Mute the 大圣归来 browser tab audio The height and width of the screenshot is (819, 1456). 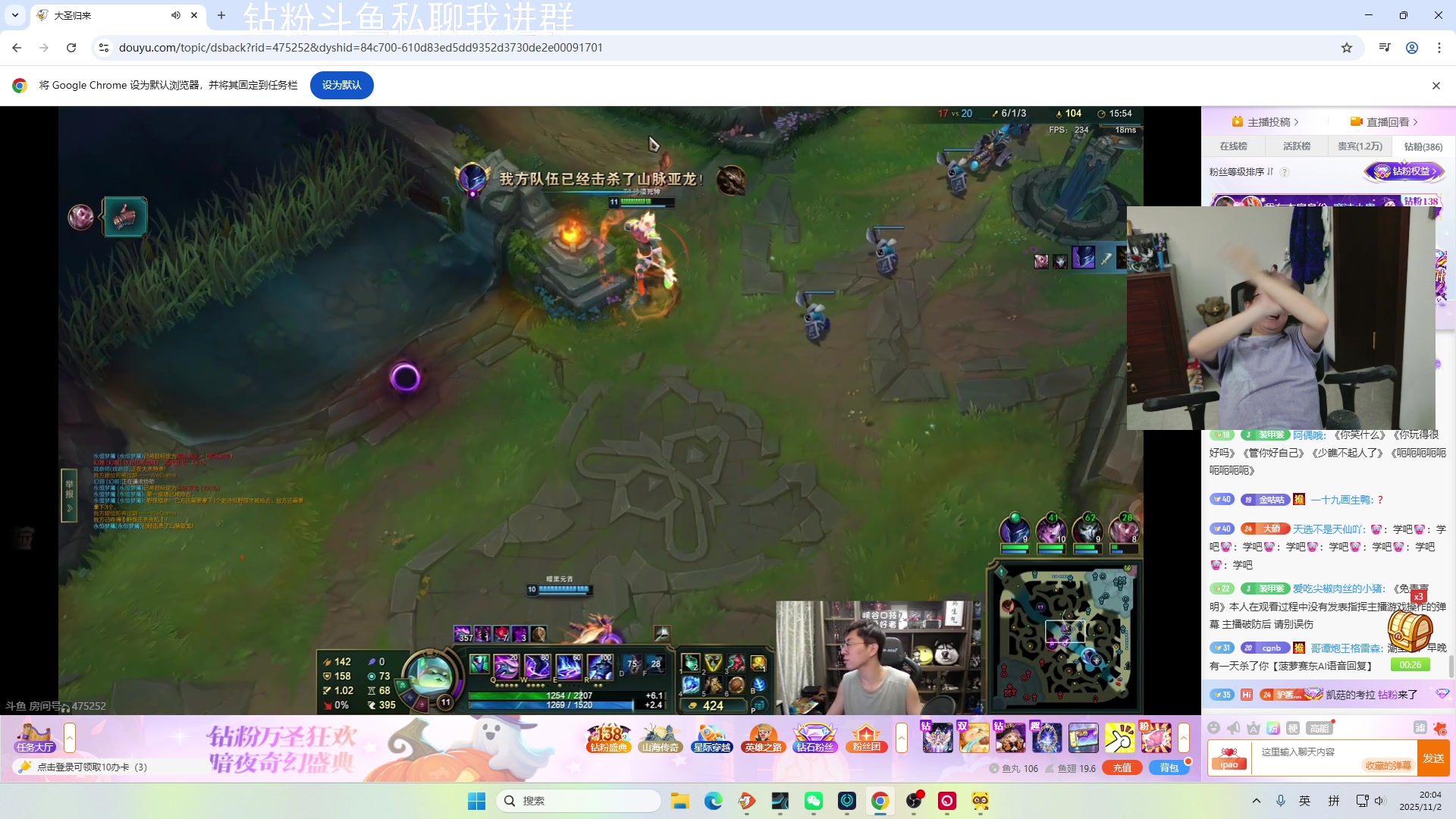tap(176, 15)
